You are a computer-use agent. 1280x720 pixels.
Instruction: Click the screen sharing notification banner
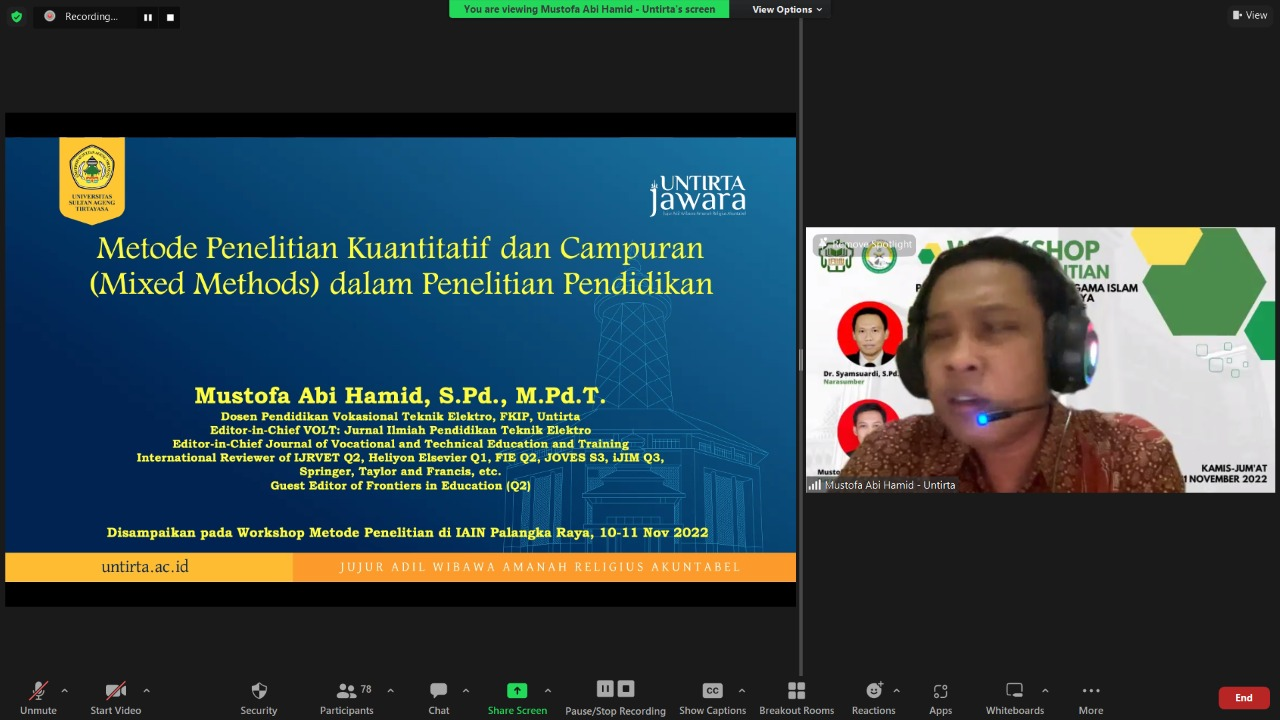(x=589, y=9)
